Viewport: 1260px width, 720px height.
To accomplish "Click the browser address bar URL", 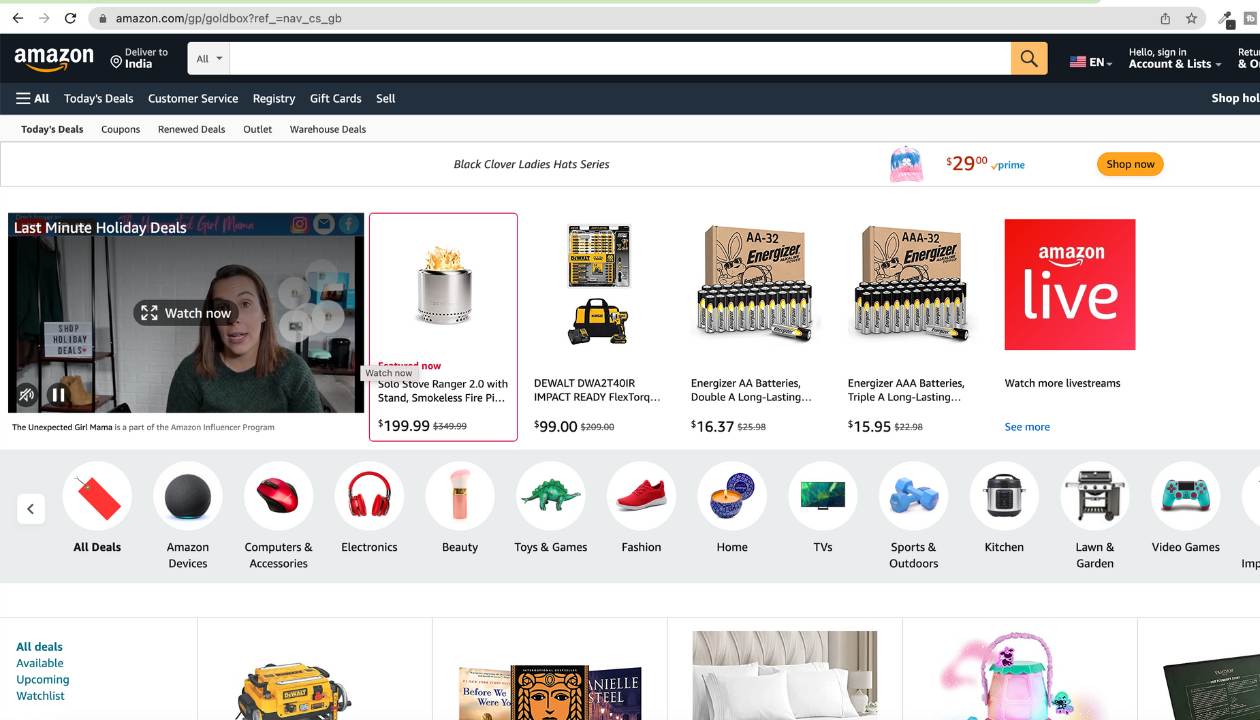I will pyautogui.click(x=228, y=18).
